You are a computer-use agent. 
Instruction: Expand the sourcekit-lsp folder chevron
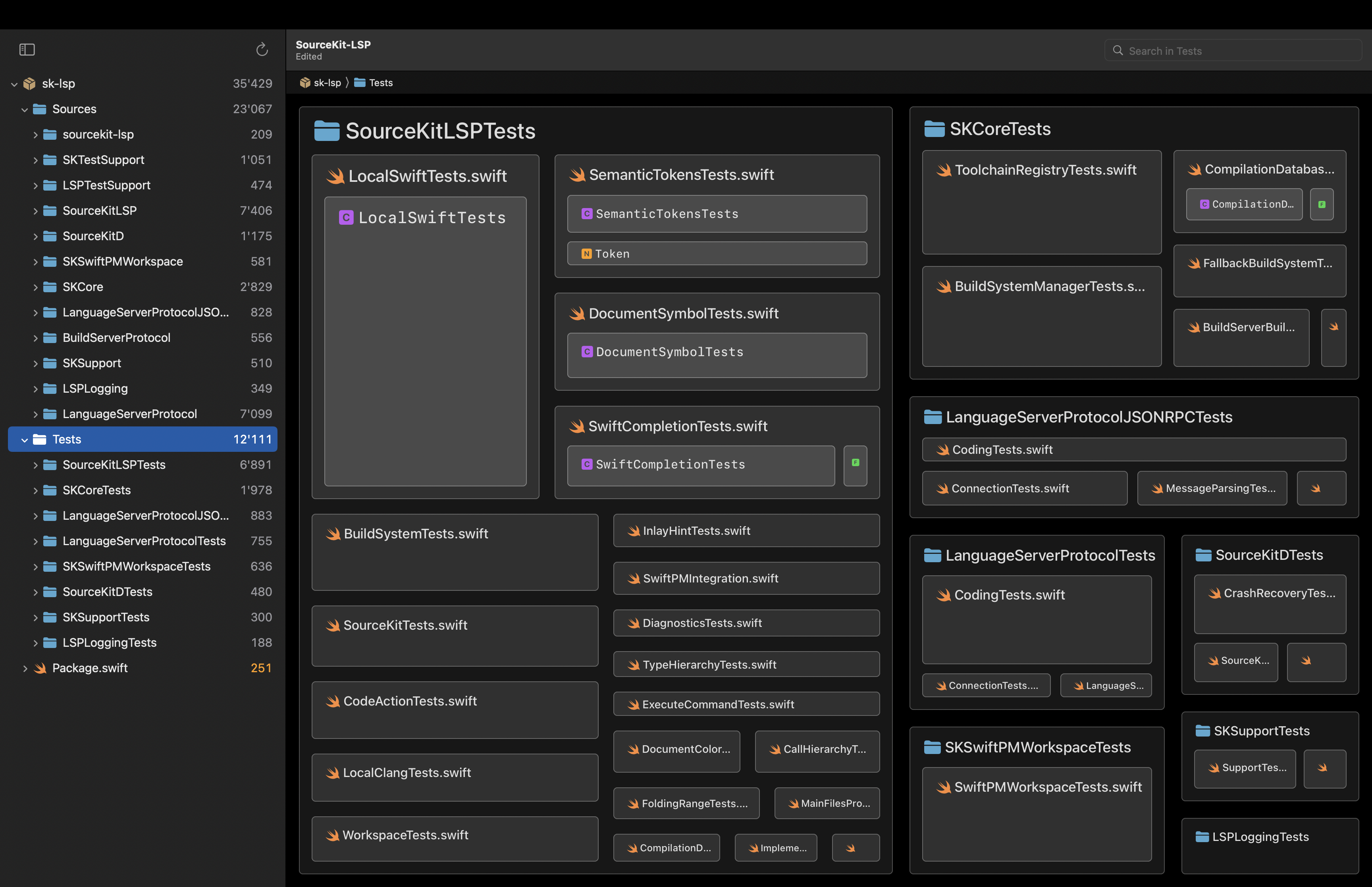pos(35,135)
